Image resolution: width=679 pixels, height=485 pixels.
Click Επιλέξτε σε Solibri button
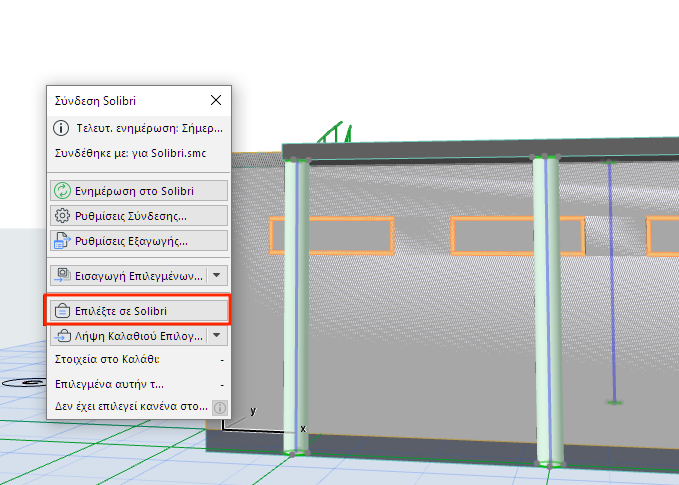pos(139,311)
